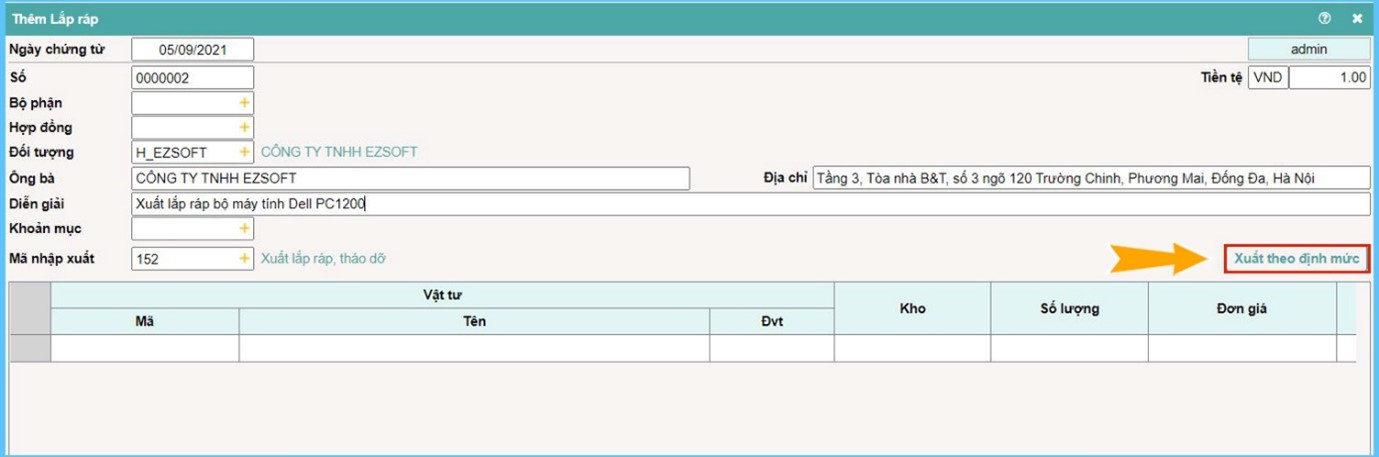Viewport: 1379px width, 457px height.
Task: Click the admin user button
Action: 1308,49
